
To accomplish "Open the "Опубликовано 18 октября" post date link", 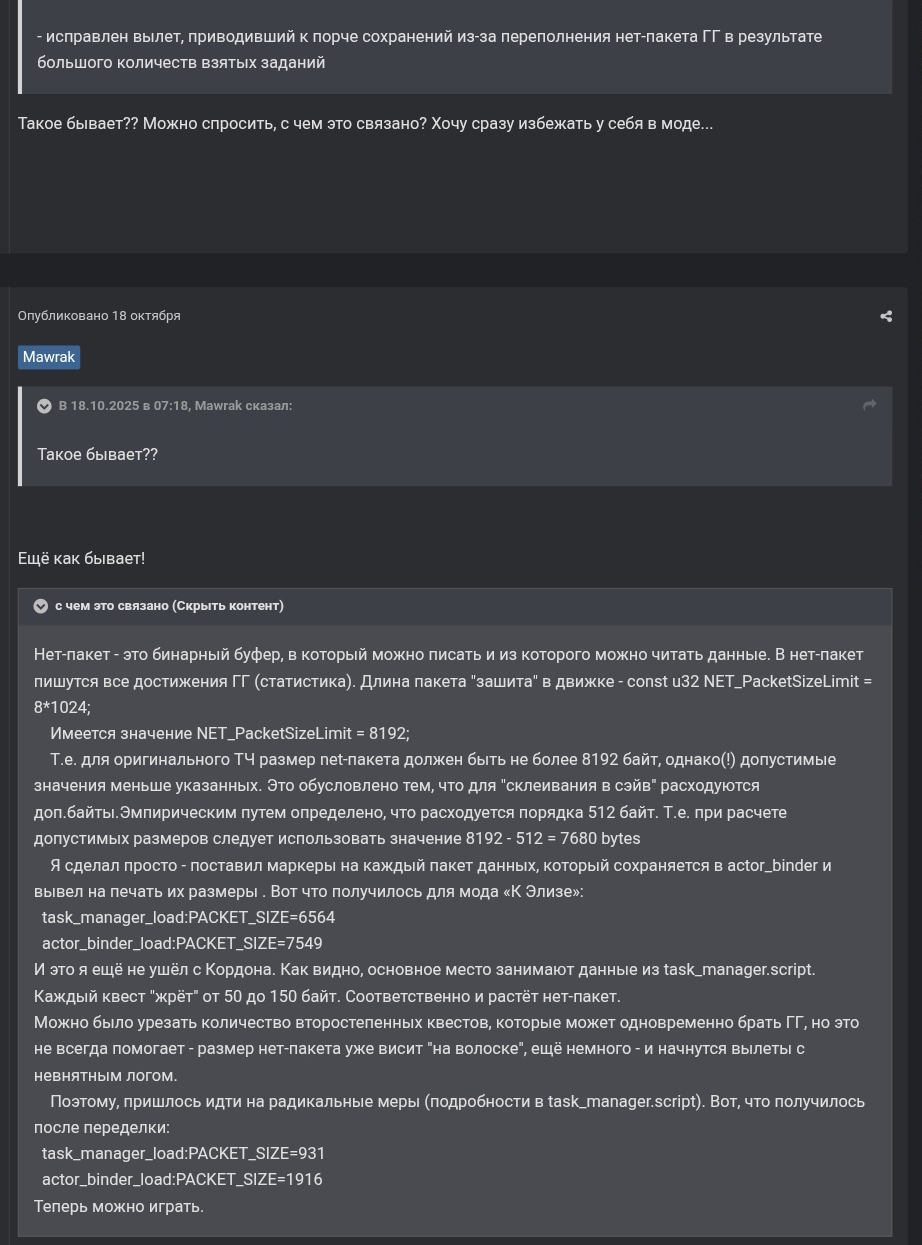I will [x=99, y=316].
